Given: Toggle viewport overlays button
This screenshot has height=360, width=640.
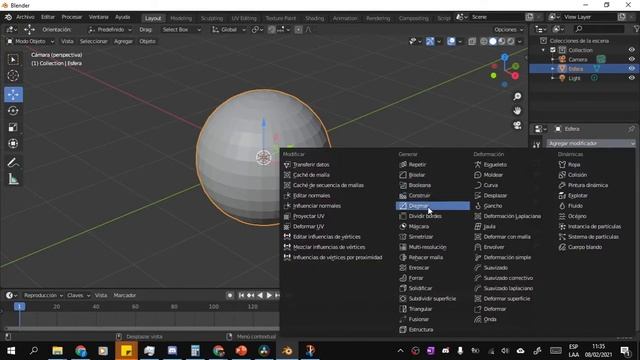Looking at the screenshot, I should (451, 41).
